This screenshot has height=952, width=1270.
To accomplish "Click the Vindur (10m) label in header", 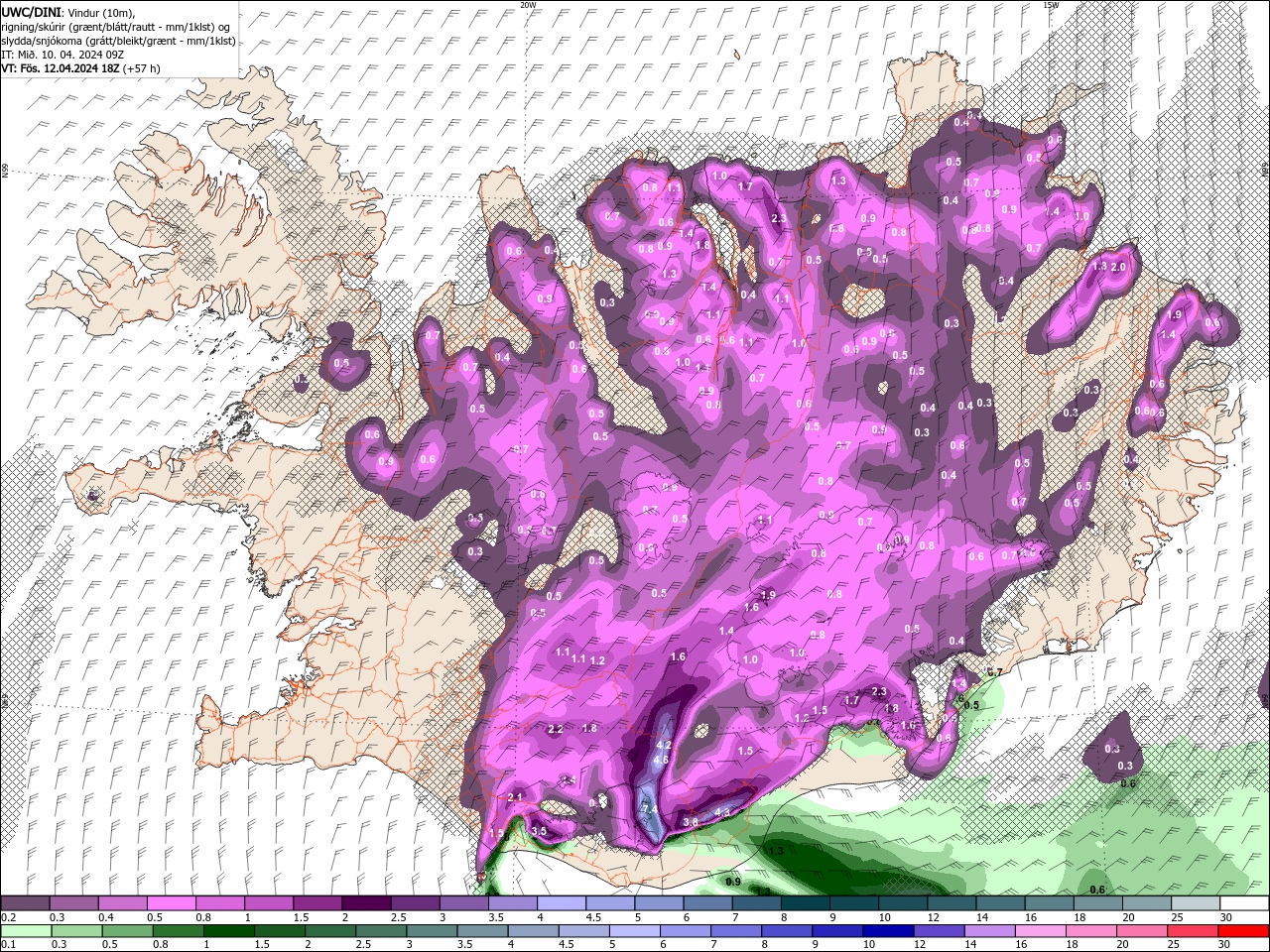I will pyautogui.click(x=101, y=11).
